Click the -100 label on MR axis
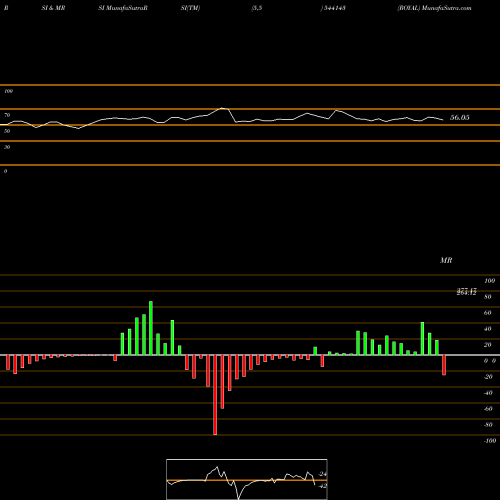 pos(490,441)
